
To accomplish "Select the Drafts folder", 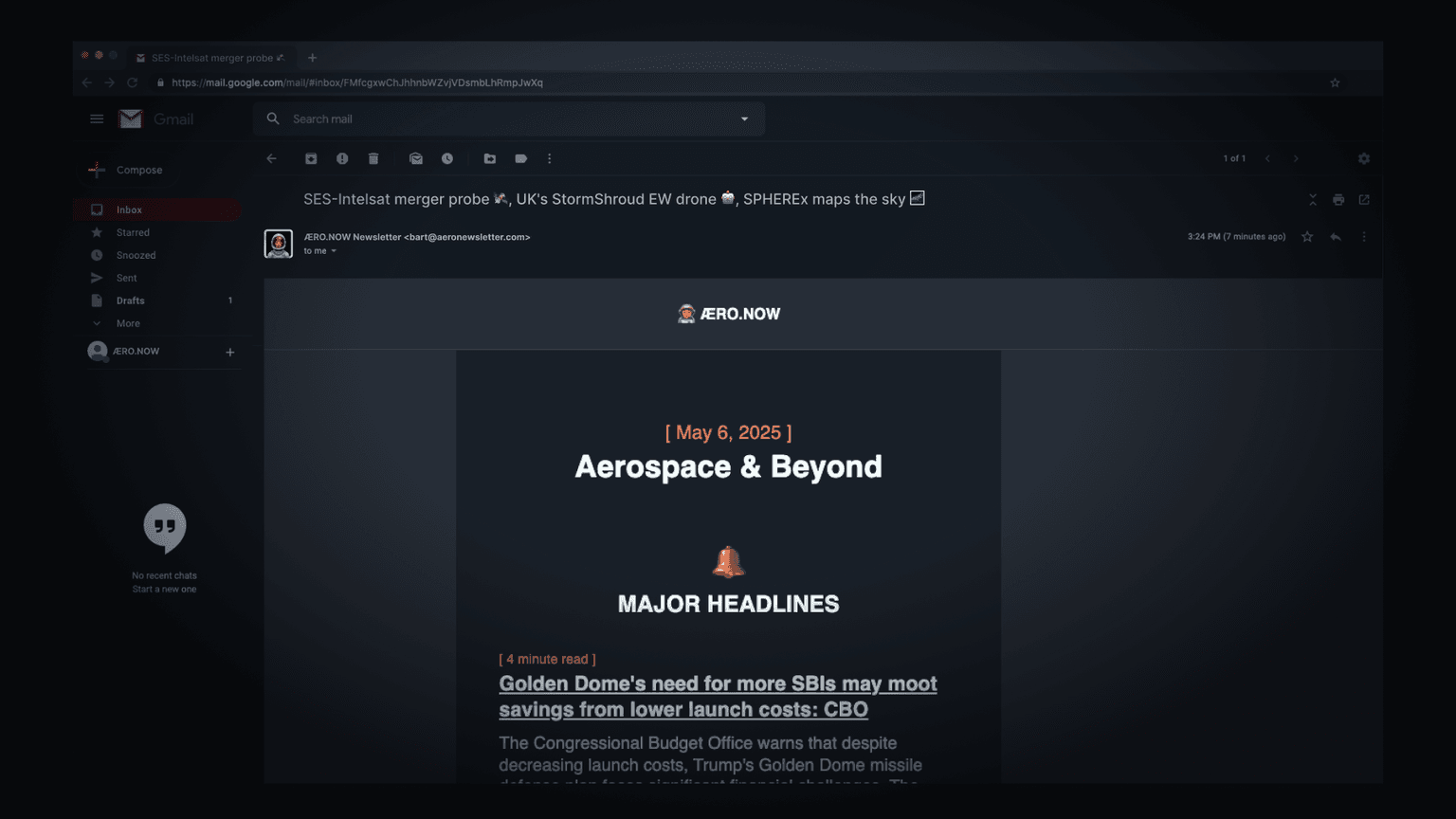I will [130, 300].
